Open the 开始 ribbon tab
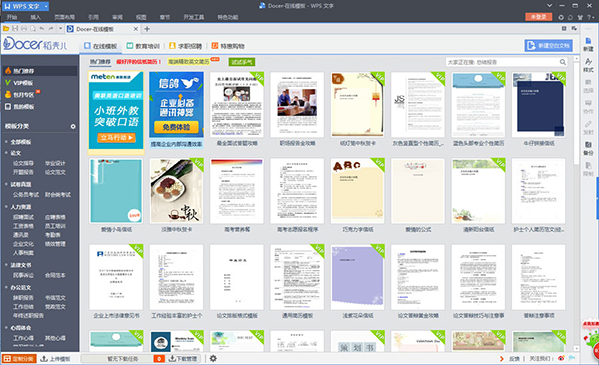599x365 pixels. pyautogui.click(x=12, y=17)
